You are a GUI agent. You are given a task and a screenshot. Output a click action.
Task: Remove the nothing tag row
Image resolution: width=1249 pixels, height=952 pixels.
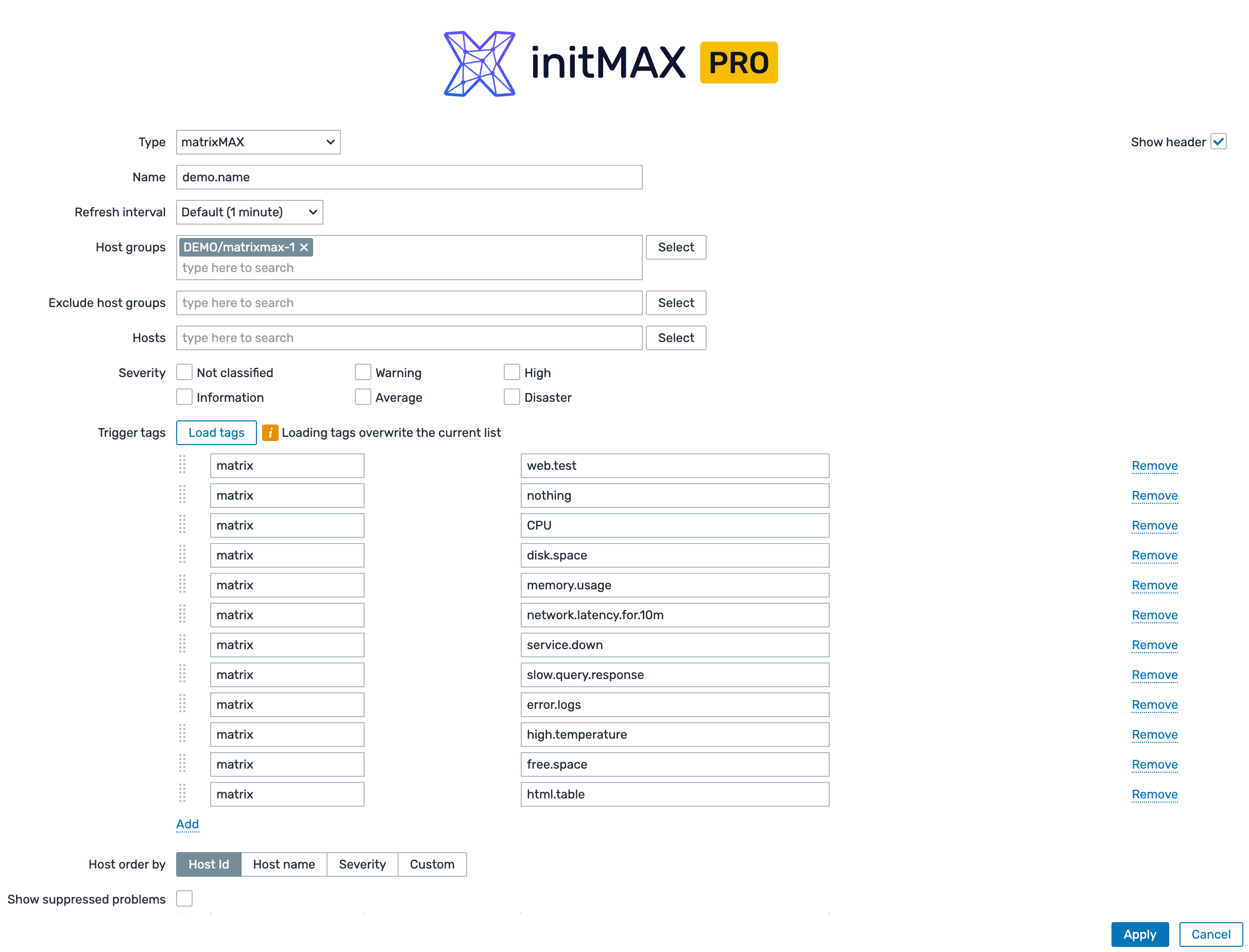tap(1154, 496)
